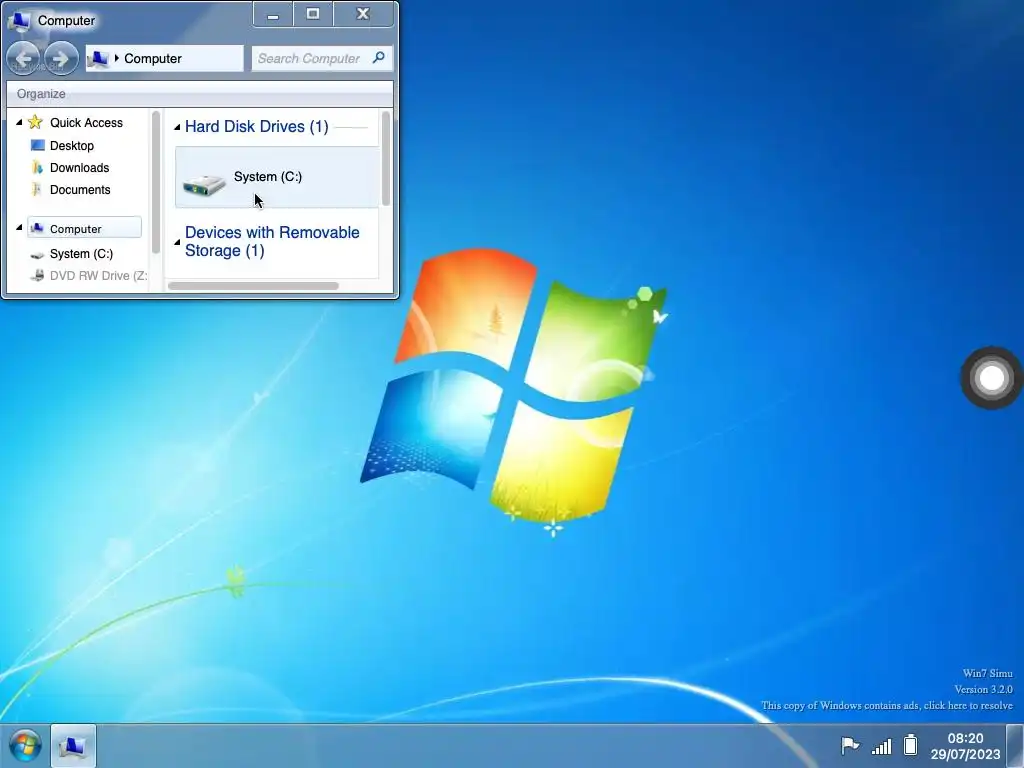This screenshot has width=1024, height=768.
Task: Collapse Devices with Removable Storage group
Action: [x=176, y=242]
